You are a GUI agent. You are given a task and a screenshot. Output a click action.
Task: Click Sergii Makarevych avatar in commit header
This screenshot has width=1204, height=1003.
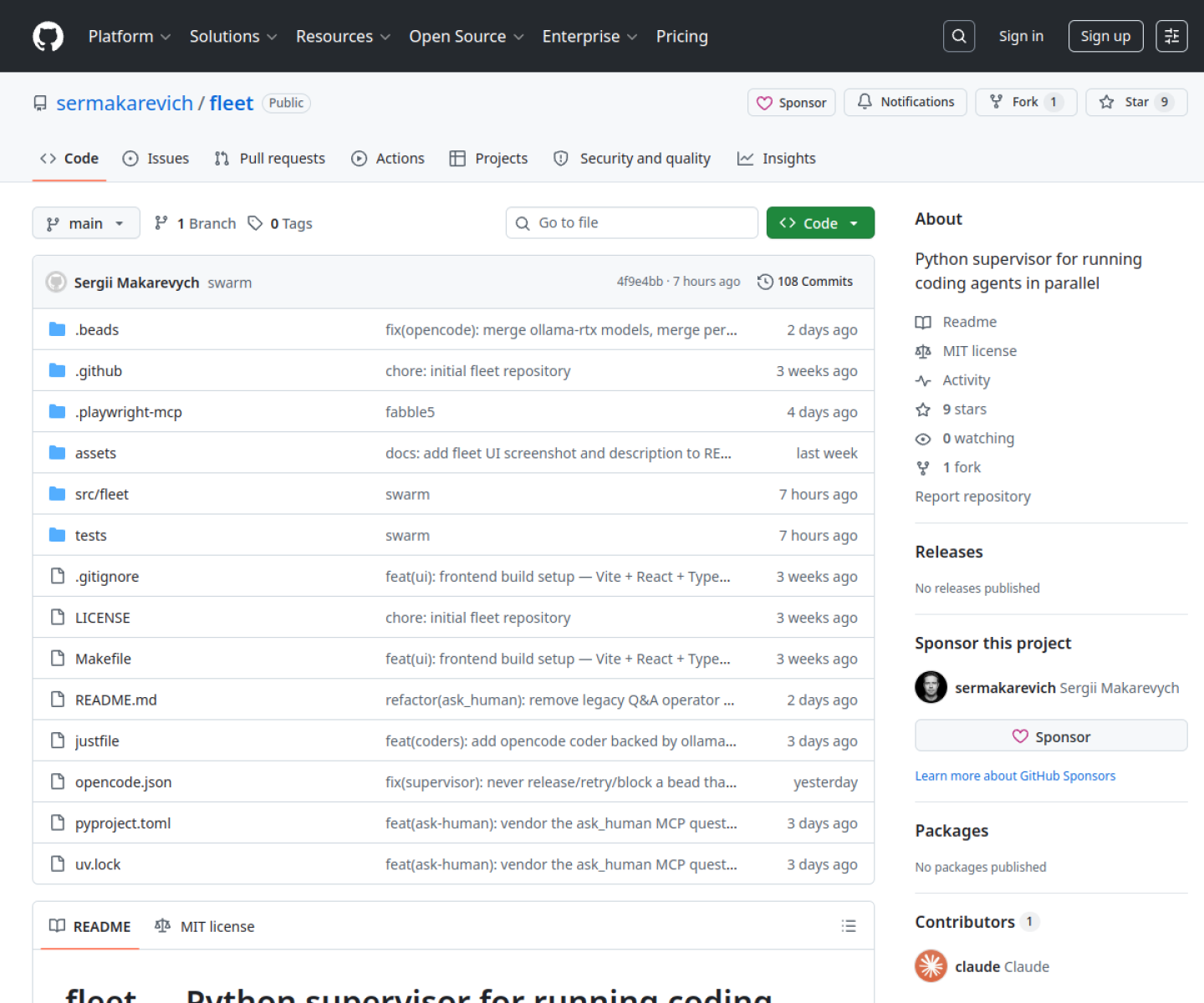(x=56, y=282)
